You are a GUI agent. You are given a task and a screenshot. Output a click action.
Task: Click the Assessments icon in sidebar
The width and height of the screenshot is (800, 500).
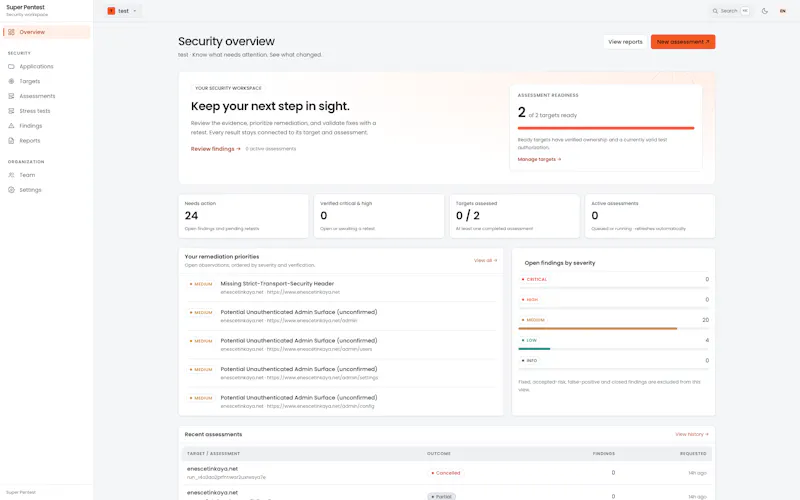[11, 96]
